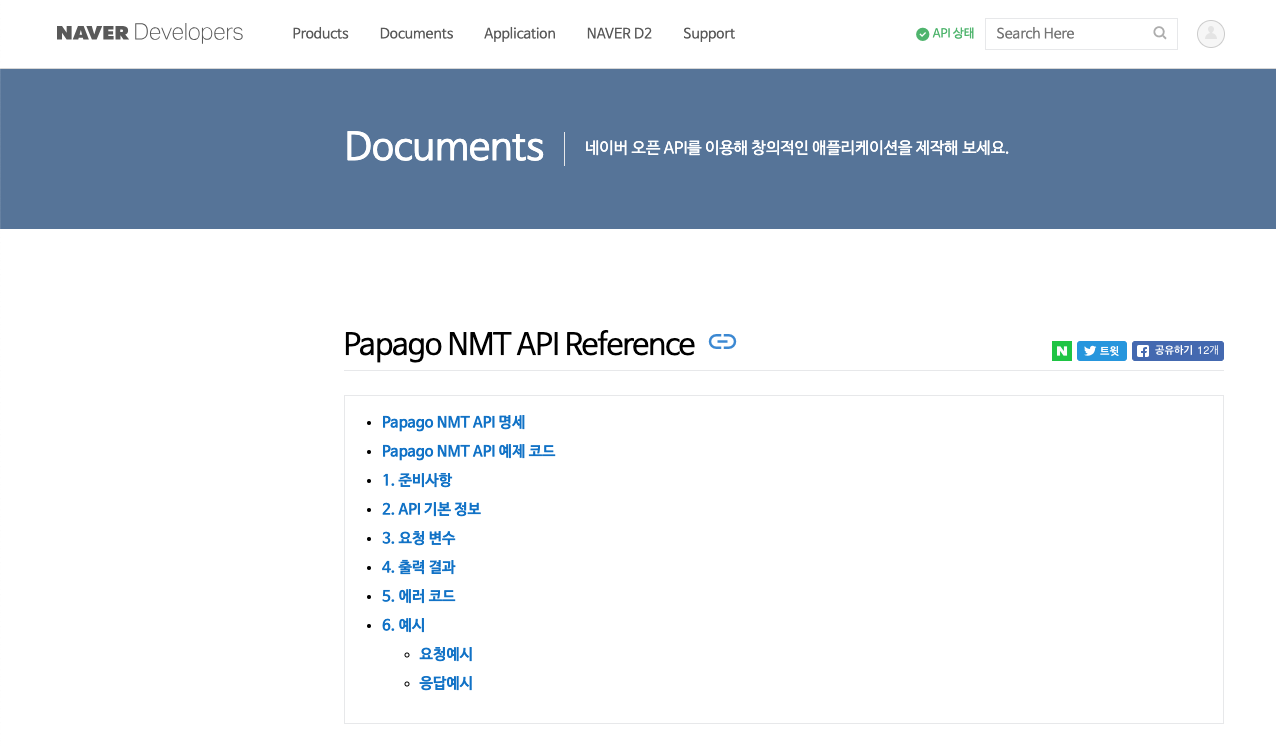Open the Products menu
The image size is (1276, 748).
[x=320, y=33]
